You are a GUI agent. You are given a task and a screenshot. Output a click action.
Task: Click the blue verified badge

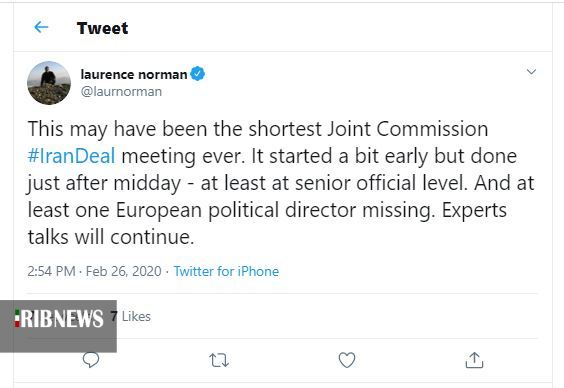[x=197, y=74]
